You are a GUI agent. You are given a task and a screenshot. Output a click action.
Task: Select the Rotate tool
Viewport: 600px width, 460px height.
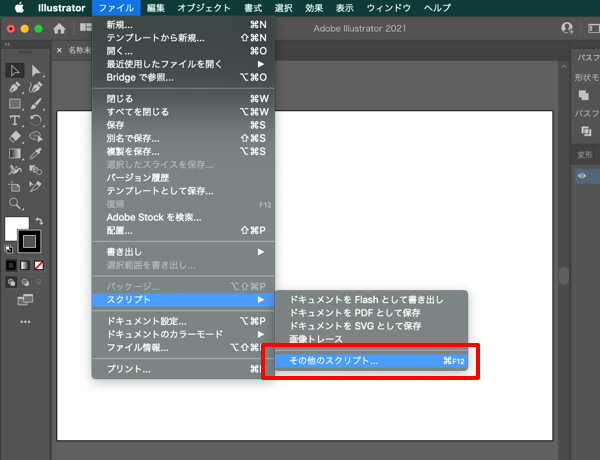click(36, 121)
